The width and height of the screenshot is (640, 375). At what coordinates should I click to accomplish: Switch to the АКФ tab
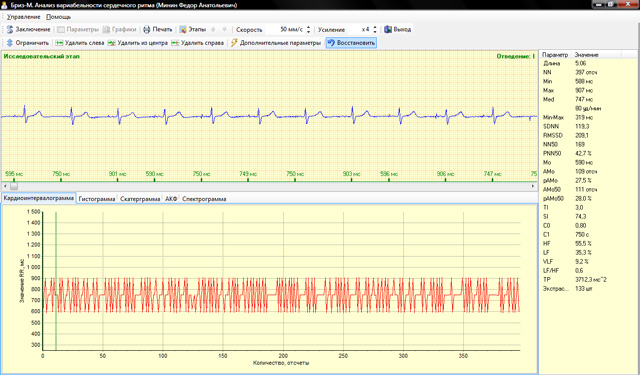click(171, 199)
